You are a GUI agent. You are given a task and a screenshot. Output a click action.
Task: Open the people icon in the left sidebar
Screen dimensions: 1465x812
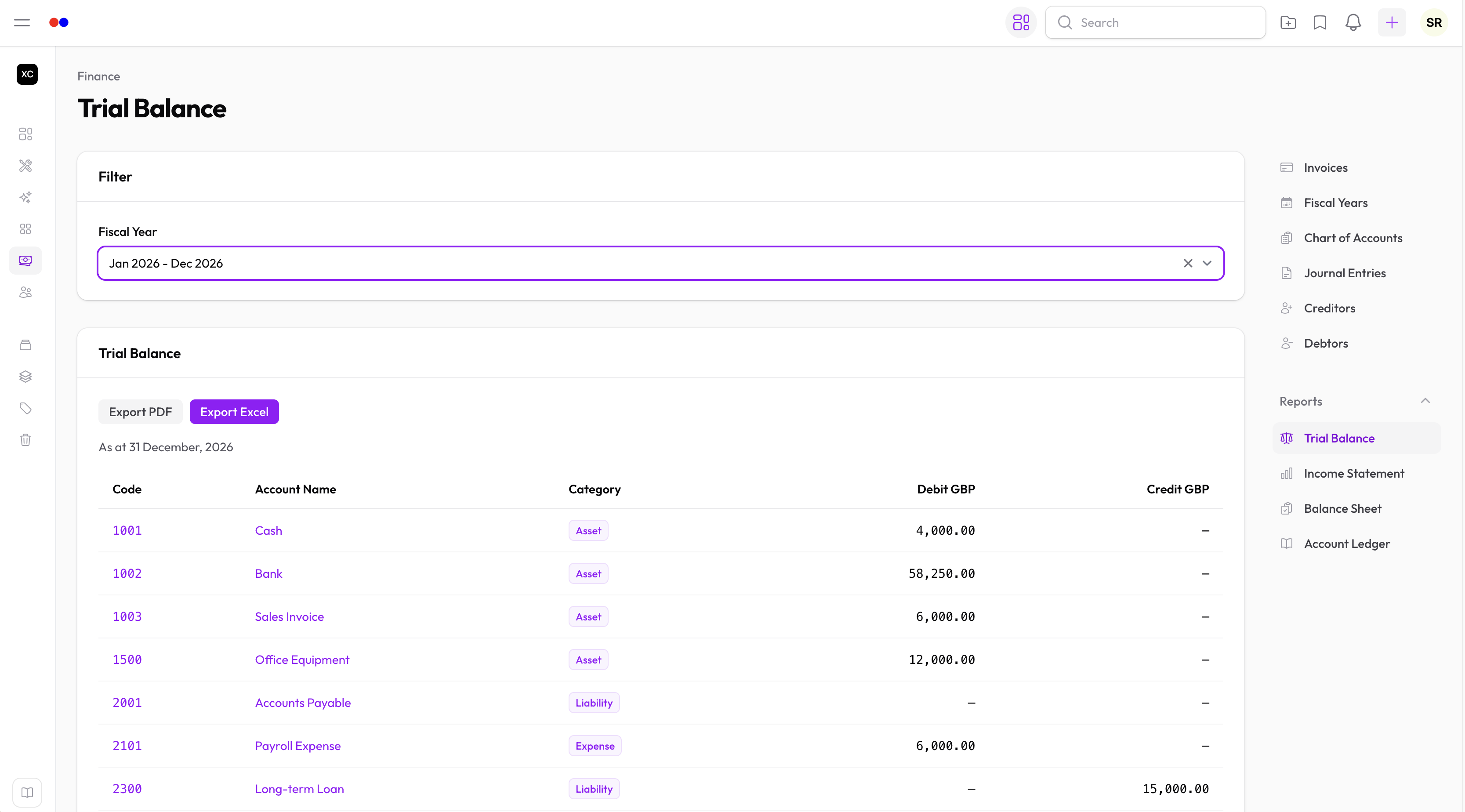pos(25,292)
